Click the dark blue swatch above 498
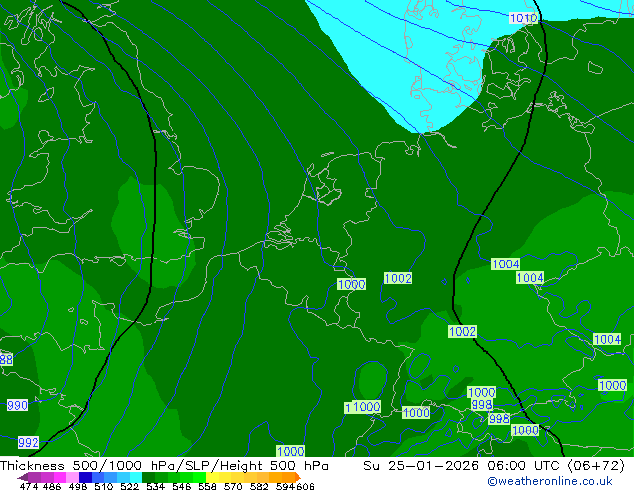This screenshot has height=490, width=634. tap(85, 477)
